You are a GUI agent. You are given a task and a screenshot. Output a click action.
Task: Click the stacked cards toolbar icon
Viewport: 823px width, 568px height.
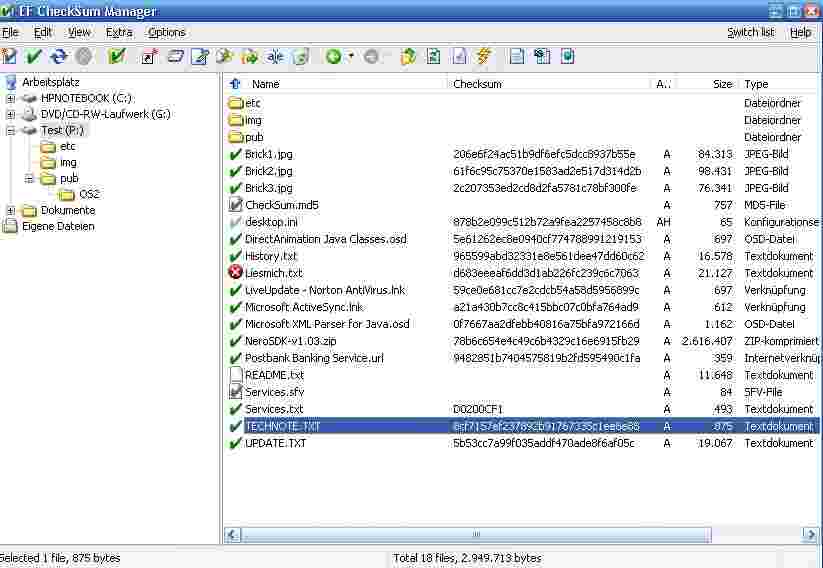point(175,56)
